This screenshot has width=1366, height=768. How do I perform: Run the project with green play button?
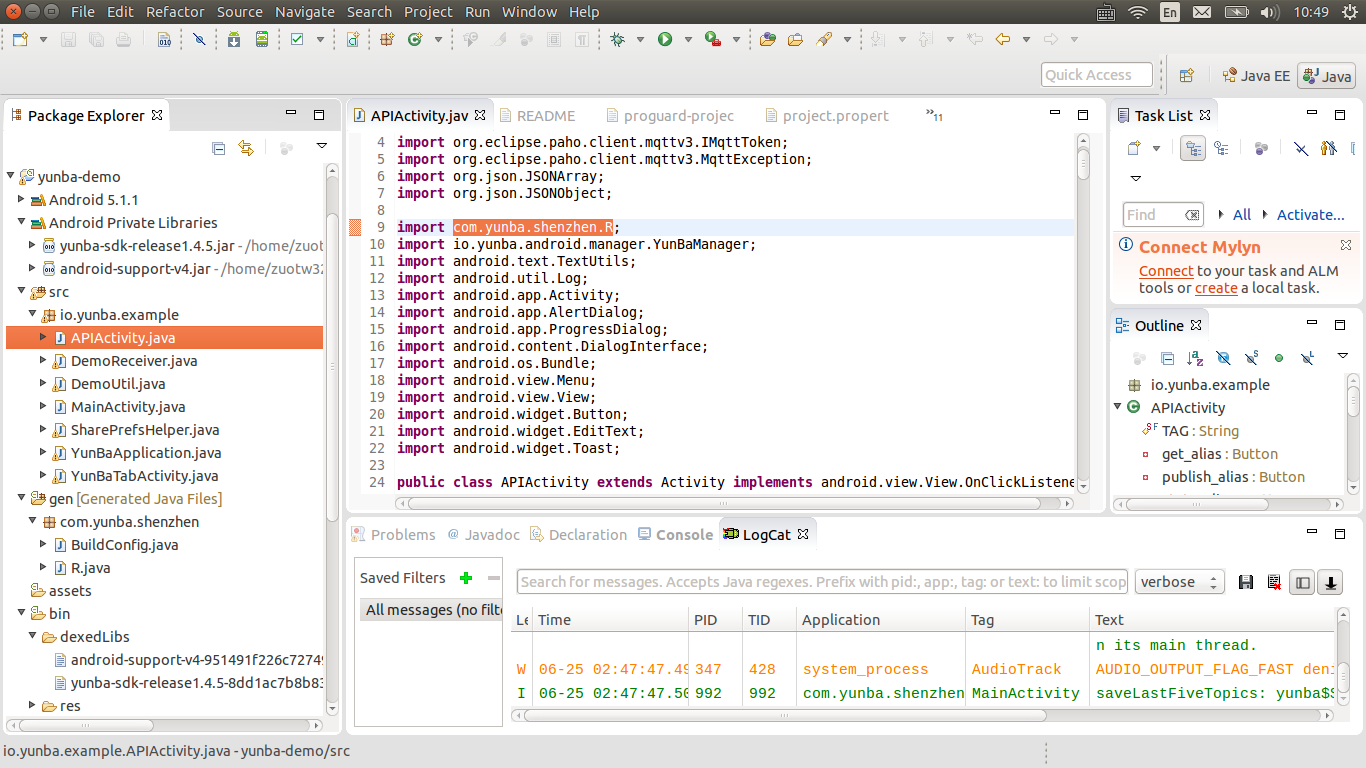coord(665,40)
